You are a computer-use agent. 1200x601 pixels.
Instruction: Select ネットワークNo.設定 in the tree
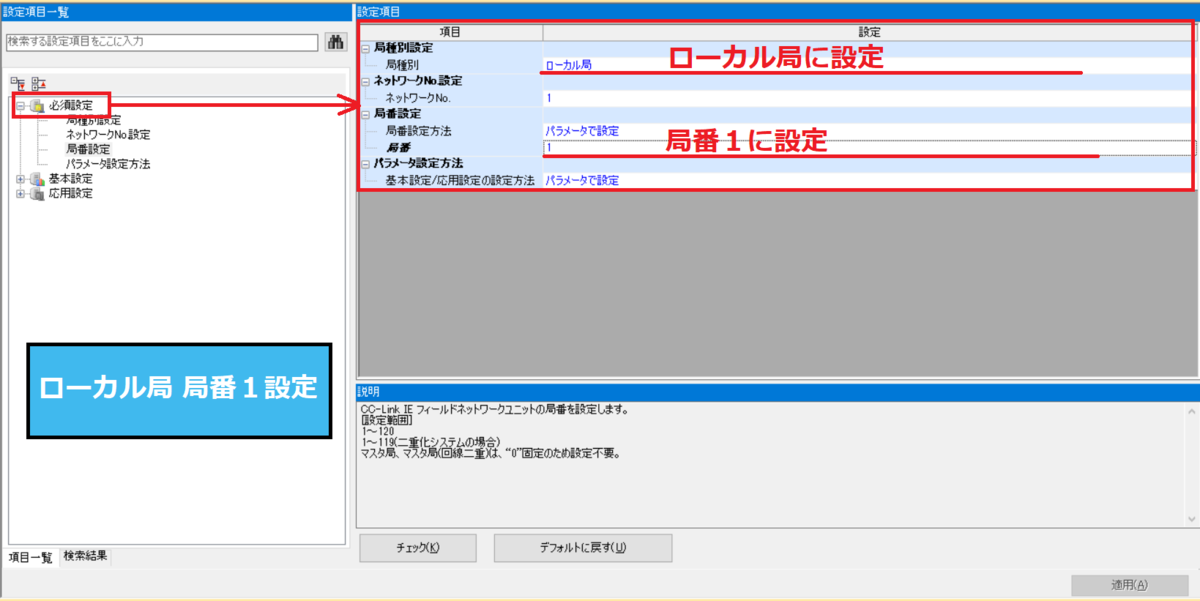[107, 135]
